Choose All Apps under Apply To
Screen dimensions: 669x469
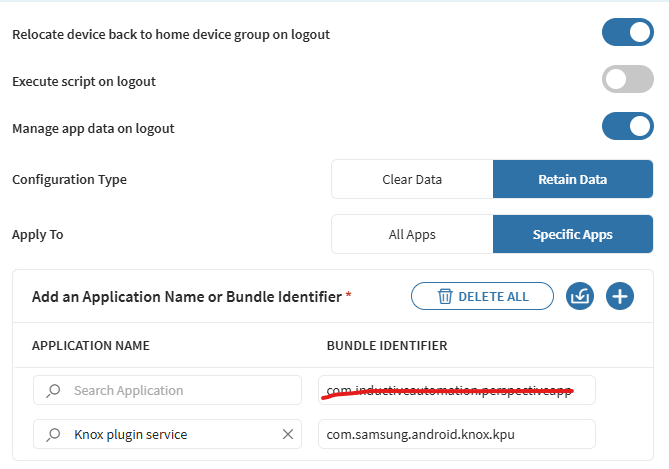coord(411,235)
